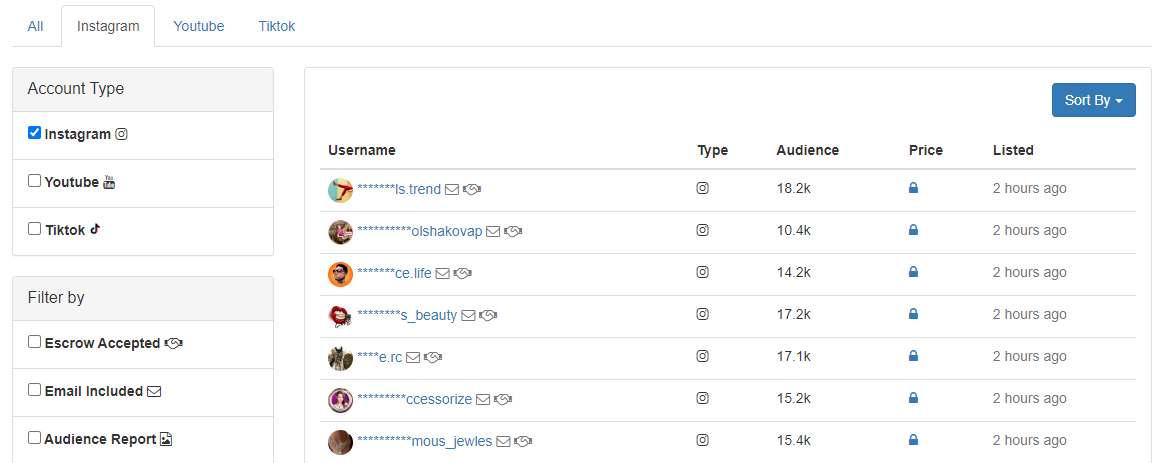The height and width of the screenshot is (463, 1166).
Task: Click the Instagram type icon for ccessorize
Action: (702, 398)
